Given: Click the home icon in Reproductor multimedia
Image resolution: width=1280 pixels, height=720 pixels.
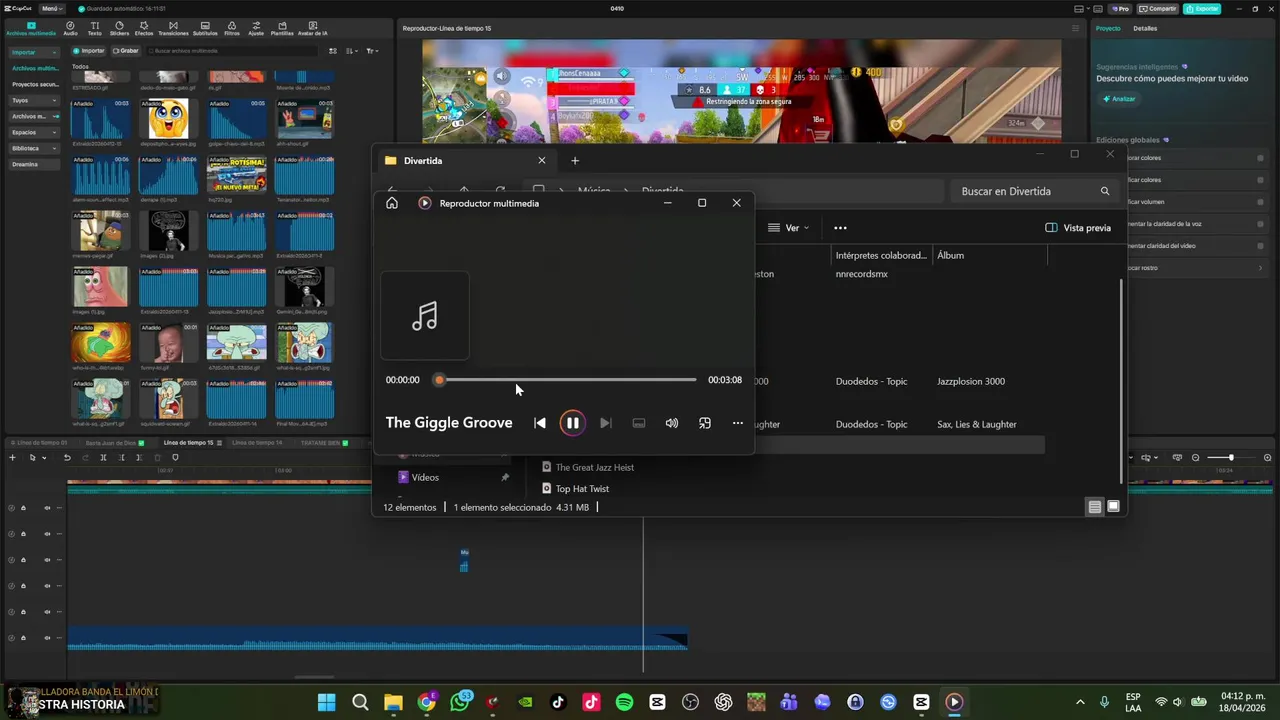Looking at the screenshot, I should pos(392,203).
